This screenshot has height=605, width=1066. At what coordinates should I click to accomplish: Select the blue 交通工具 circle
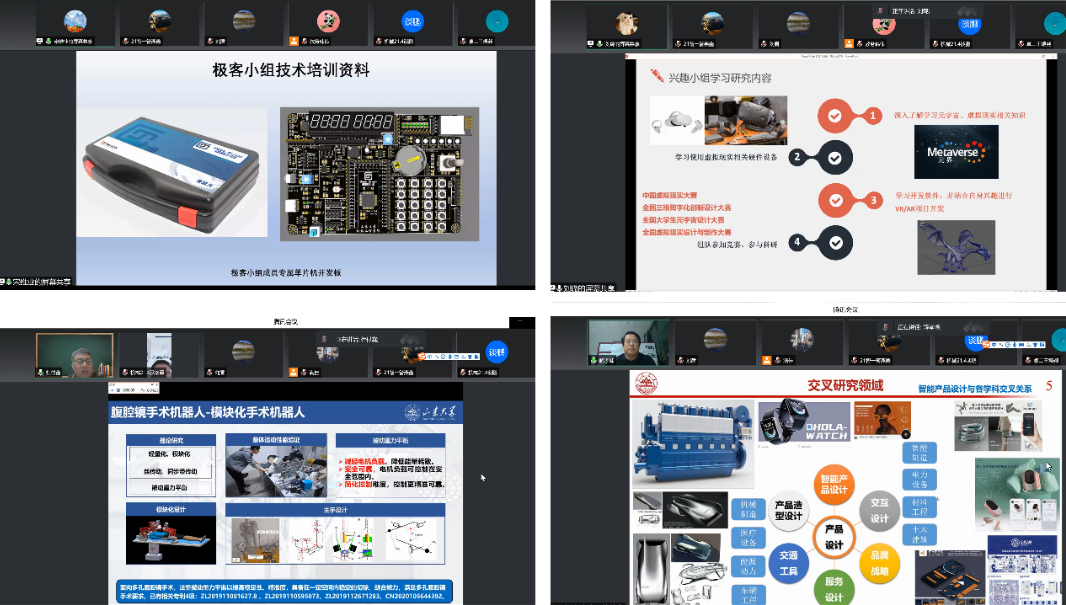(x=787, y=561)
